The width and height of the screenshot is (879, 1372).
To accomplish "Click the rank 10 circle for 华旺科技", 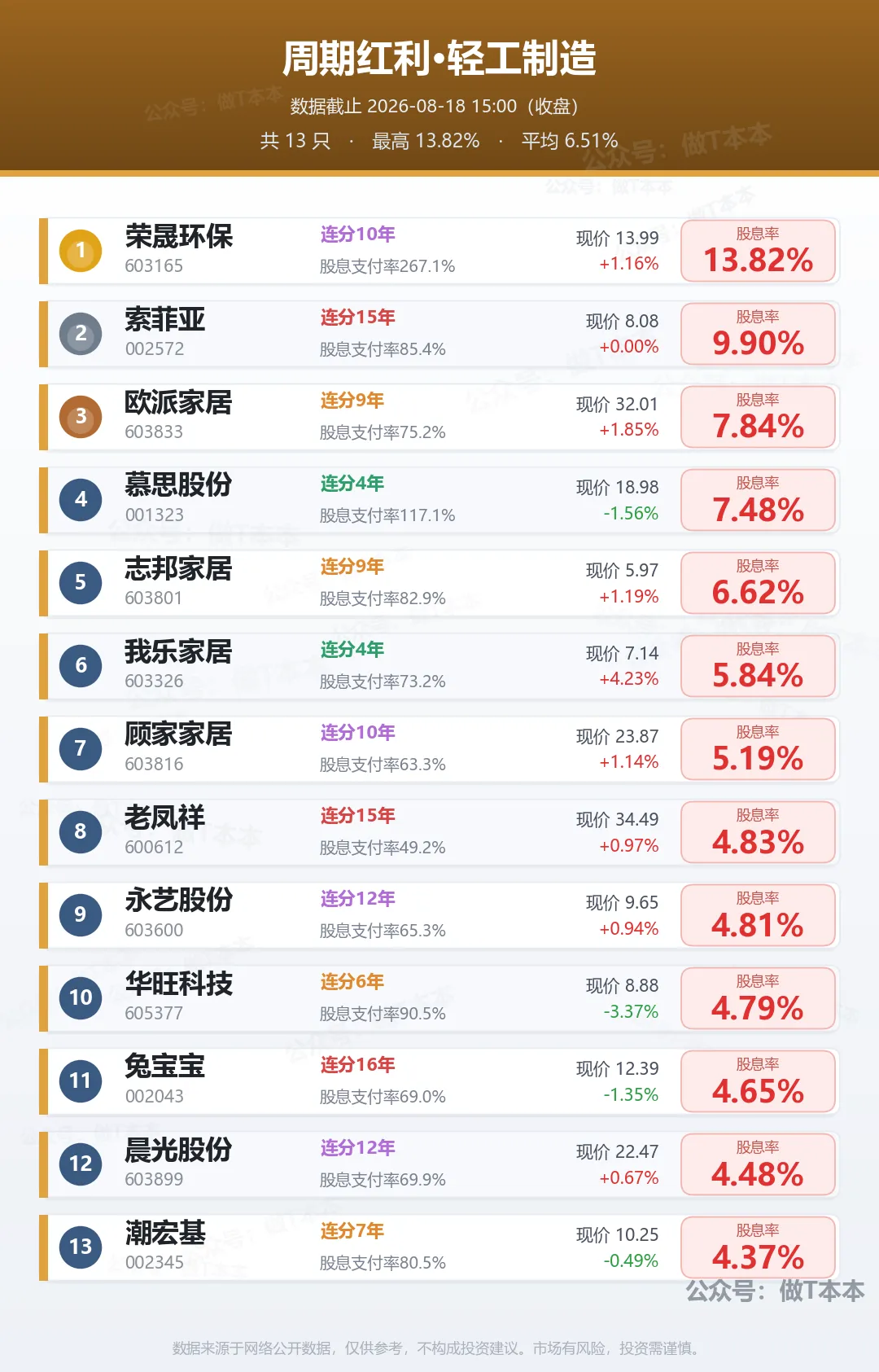I will 81,998.
